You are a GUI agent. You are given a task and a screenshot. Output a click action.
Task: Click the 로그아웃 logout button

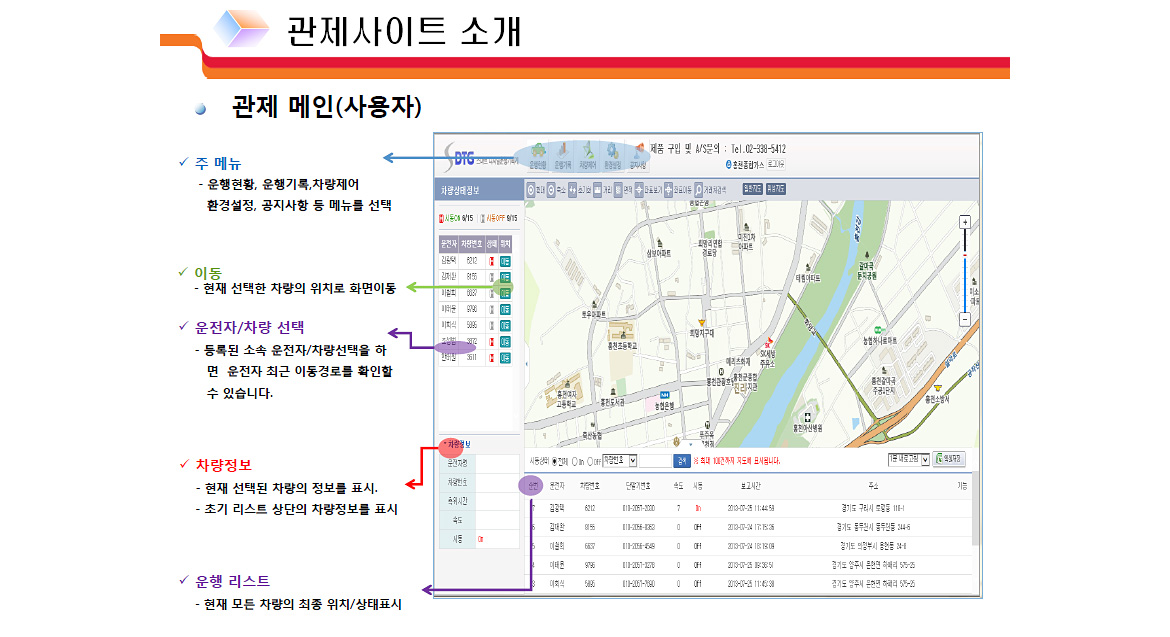pyautogui.click(x=774, y=163)
